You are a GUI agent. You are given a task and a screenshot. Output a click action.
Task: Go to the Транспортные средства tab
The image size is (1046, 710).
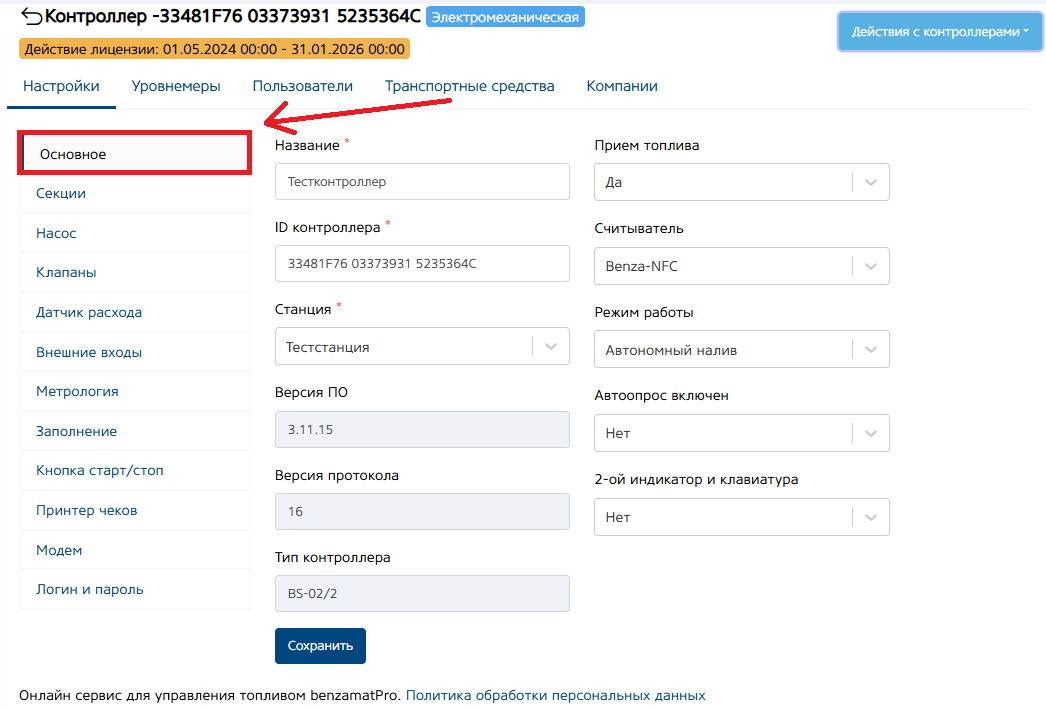(x=469, y=86)
